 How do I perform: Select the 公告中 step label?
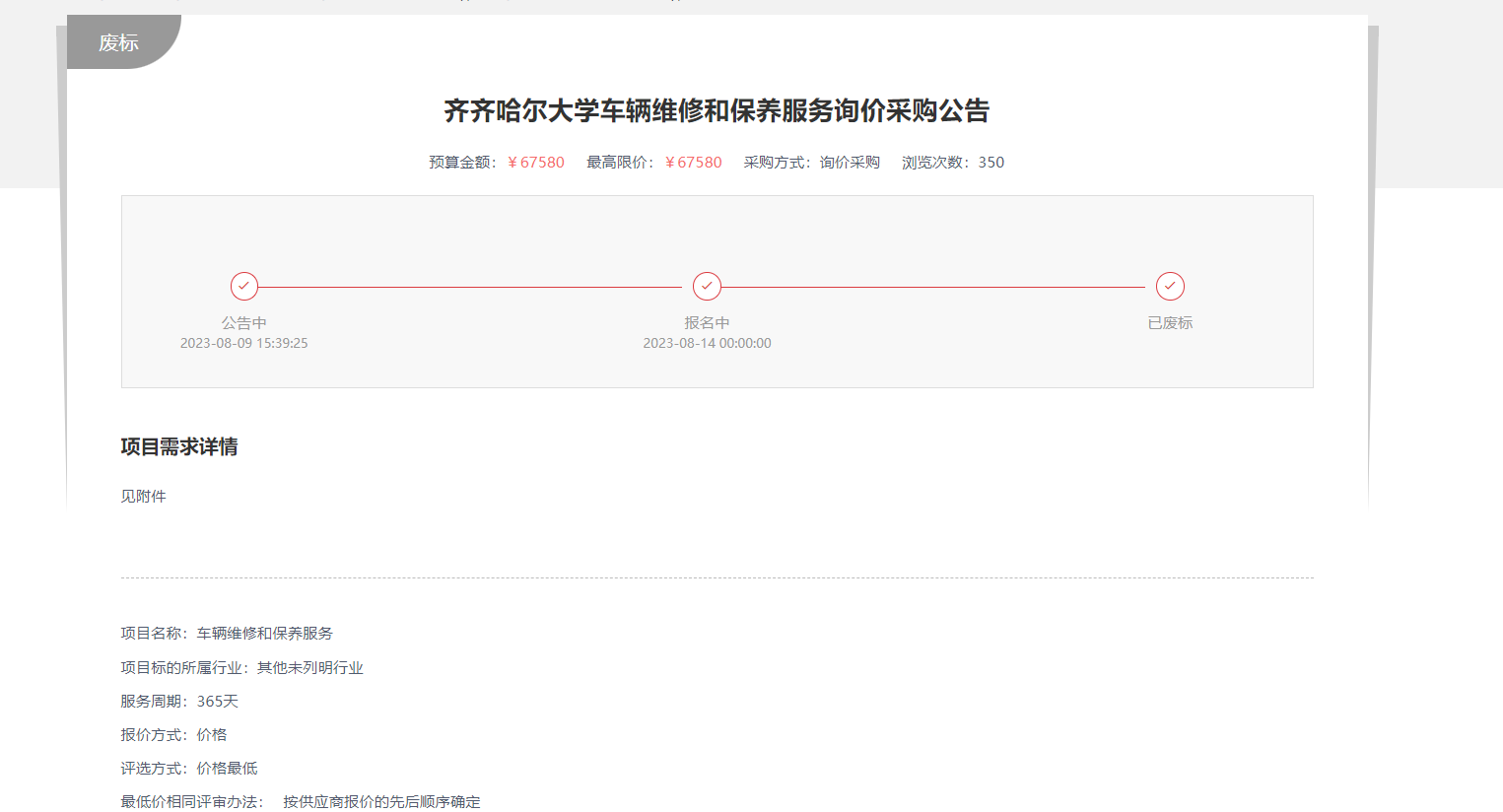click(244, 322)
